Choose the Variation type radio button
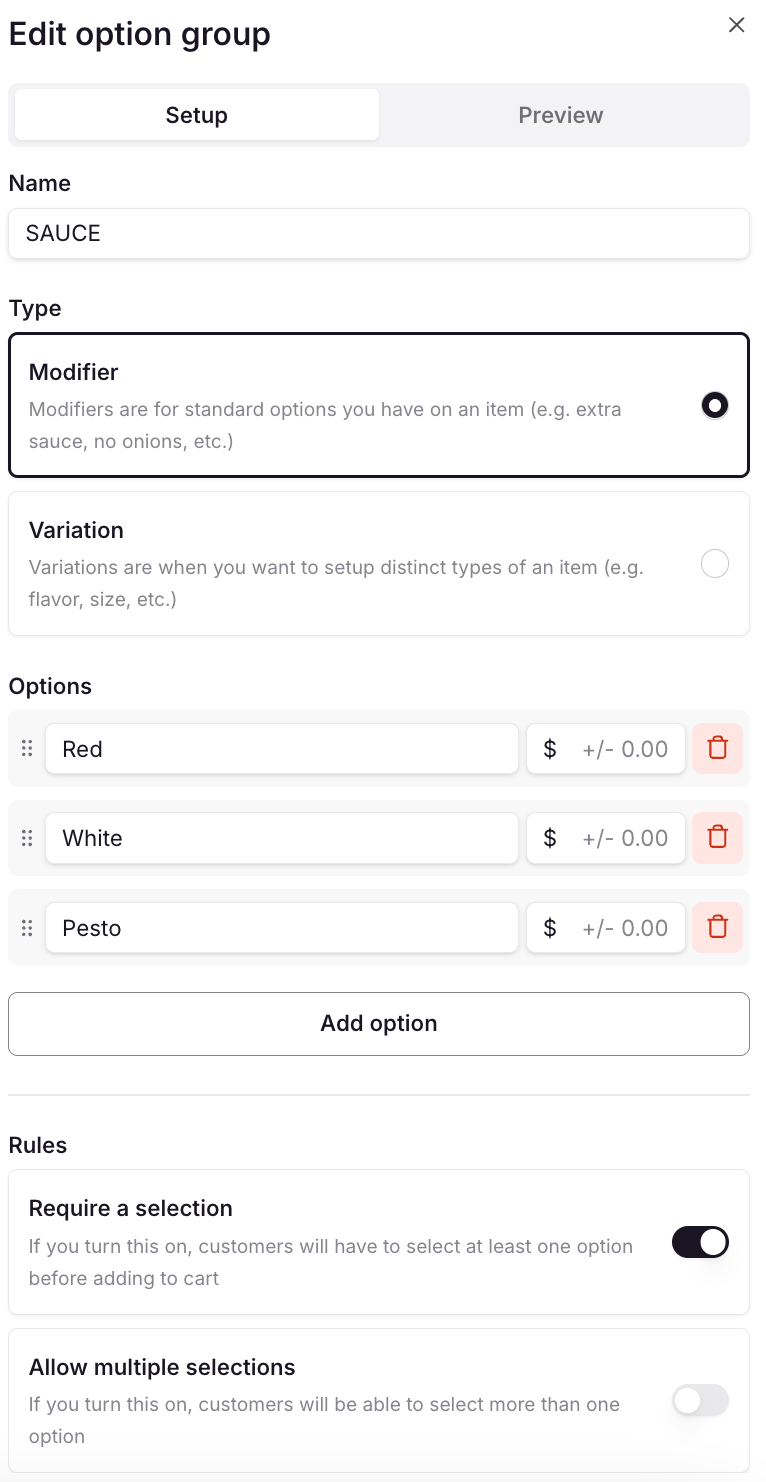The image size is (766, 1482). click(x=715, y=564)
